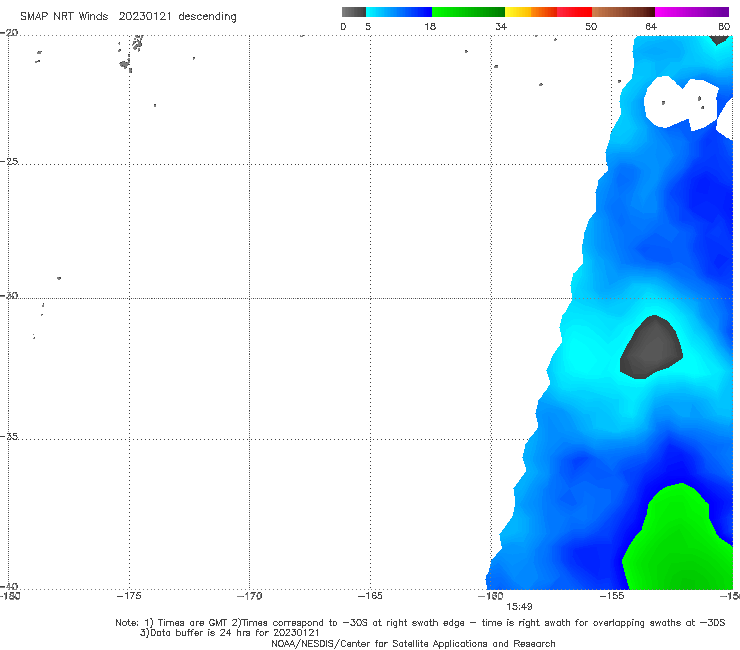Click the green segment of the wind color bar
The width and height of the screenshot is (740, 650).
coord(468,12)
